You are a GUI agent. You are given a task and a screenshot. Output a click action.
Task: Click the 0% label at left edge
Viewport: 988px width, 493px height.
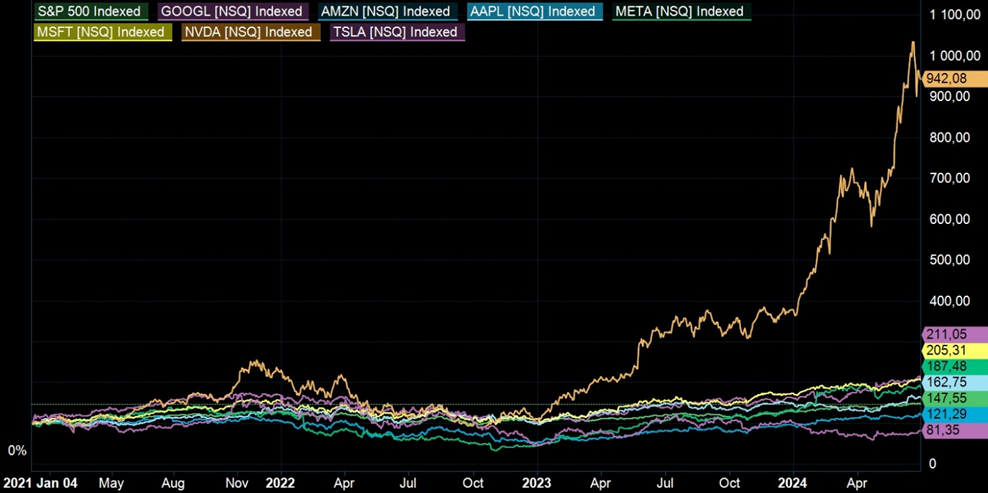17,451
